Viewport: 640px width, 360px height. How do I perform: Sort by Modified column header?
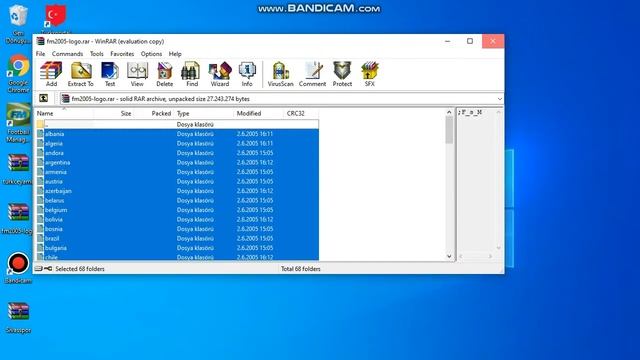click(259, 113)
